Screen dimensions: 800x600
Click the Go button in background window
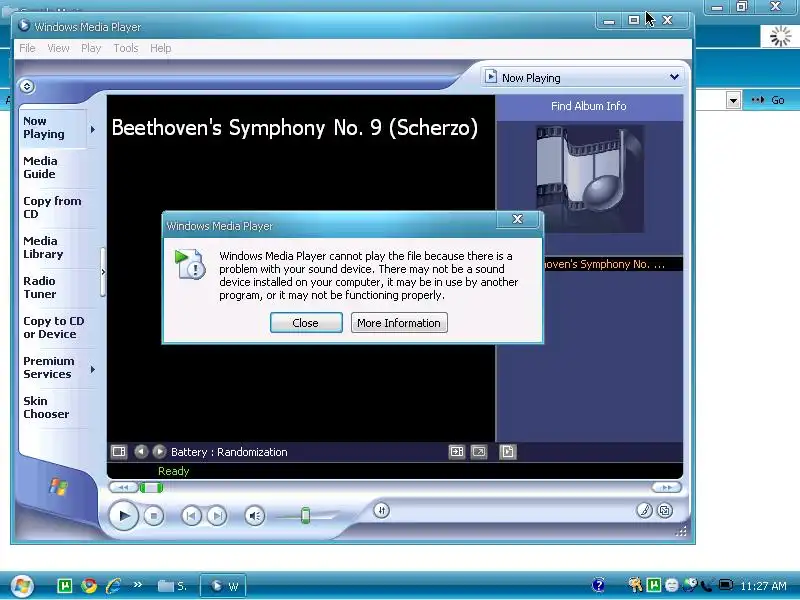tap(768, 100)
